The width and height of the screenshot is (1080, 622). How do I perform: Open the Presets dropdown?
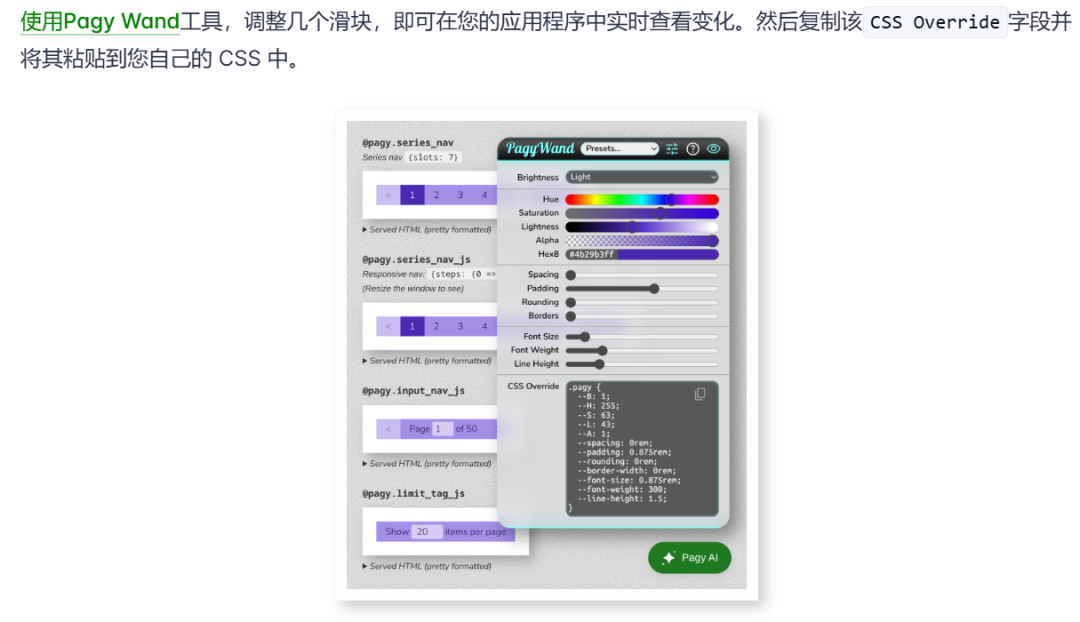[x=620, y=149]
